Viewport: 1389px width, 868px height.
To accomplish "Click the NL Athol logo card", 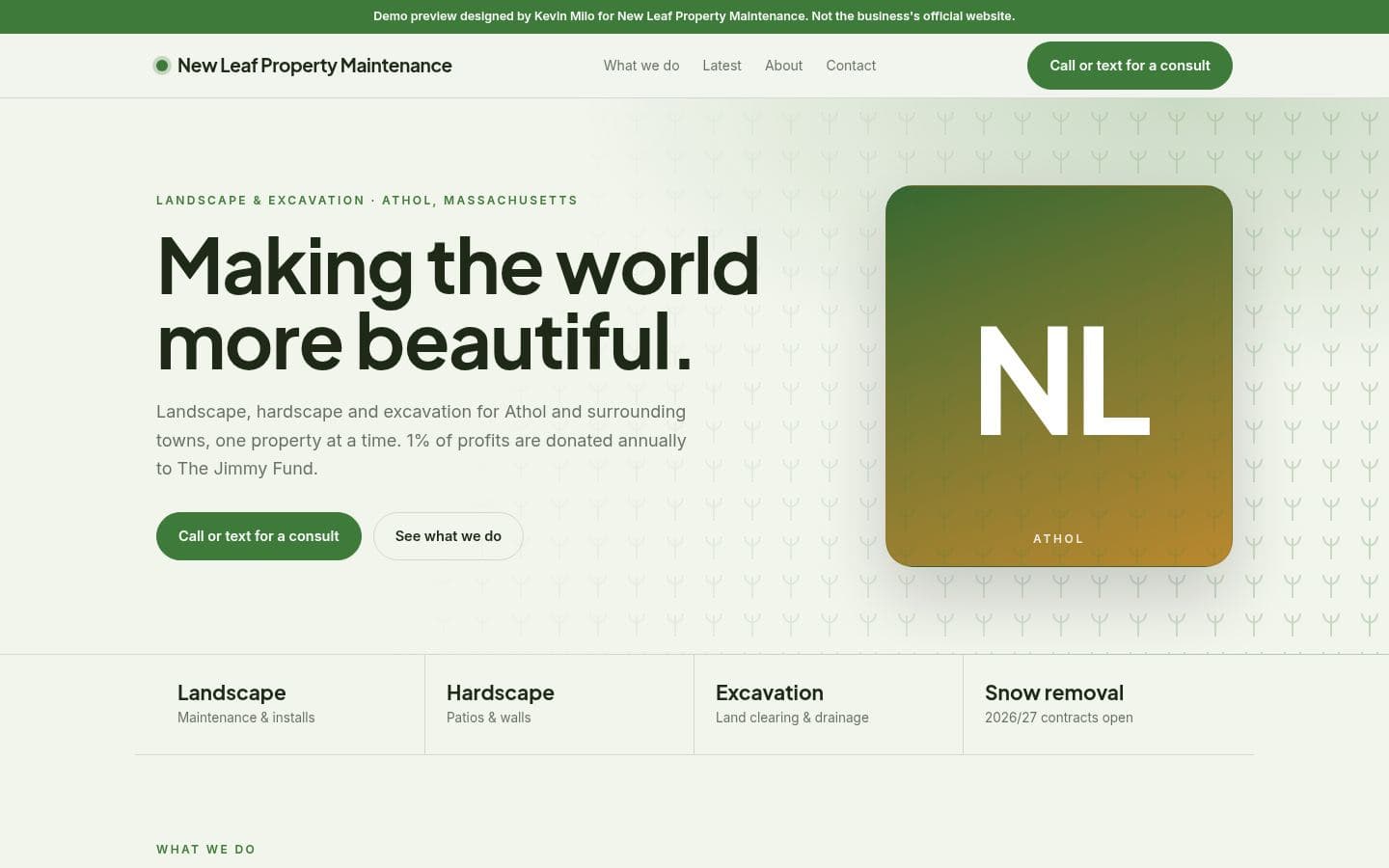I will (1059, 376).
